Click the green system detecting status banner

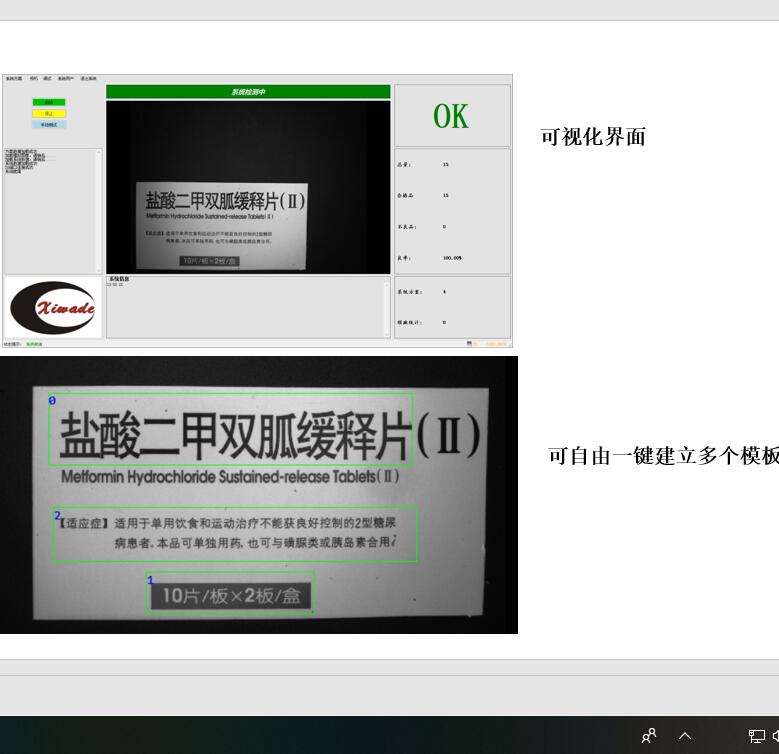click(x=248, y=92)
